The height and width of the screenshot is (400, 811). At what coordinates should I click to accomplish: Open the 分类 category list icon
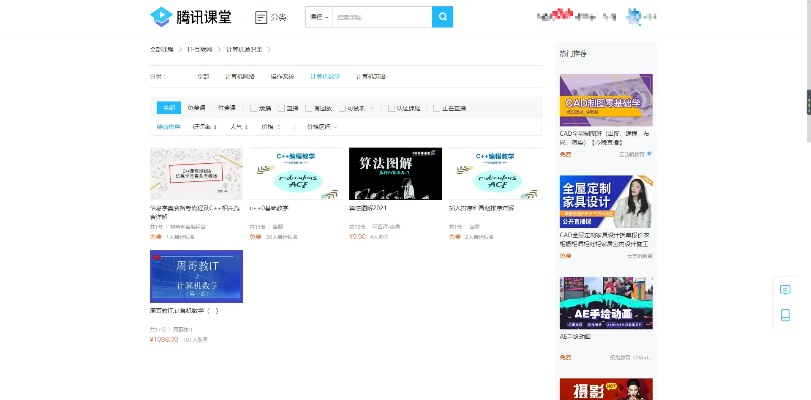tap(261, 18)
